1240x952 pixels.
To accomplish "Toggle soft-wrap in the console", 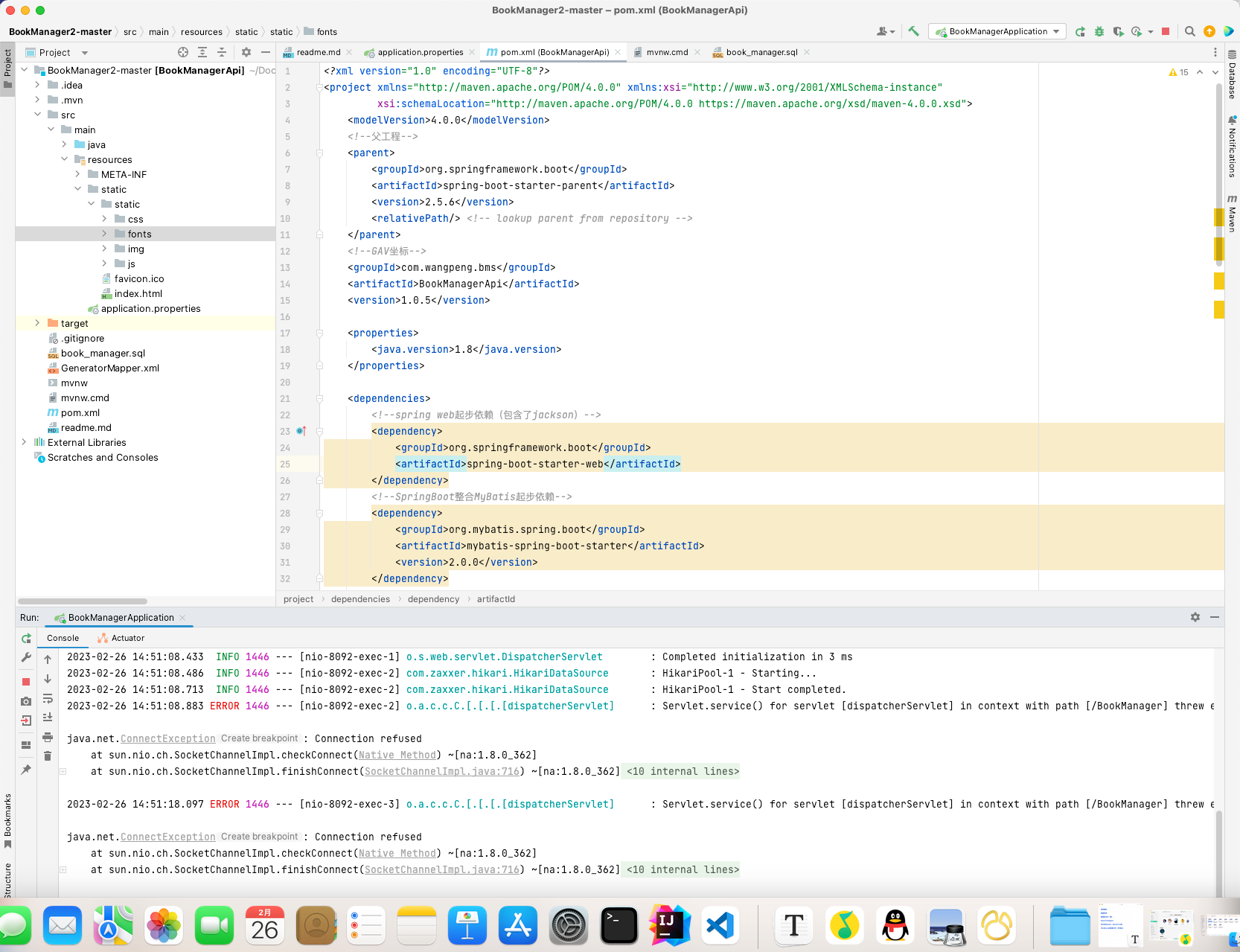I will pyautogui.click(x=48, y=698).
